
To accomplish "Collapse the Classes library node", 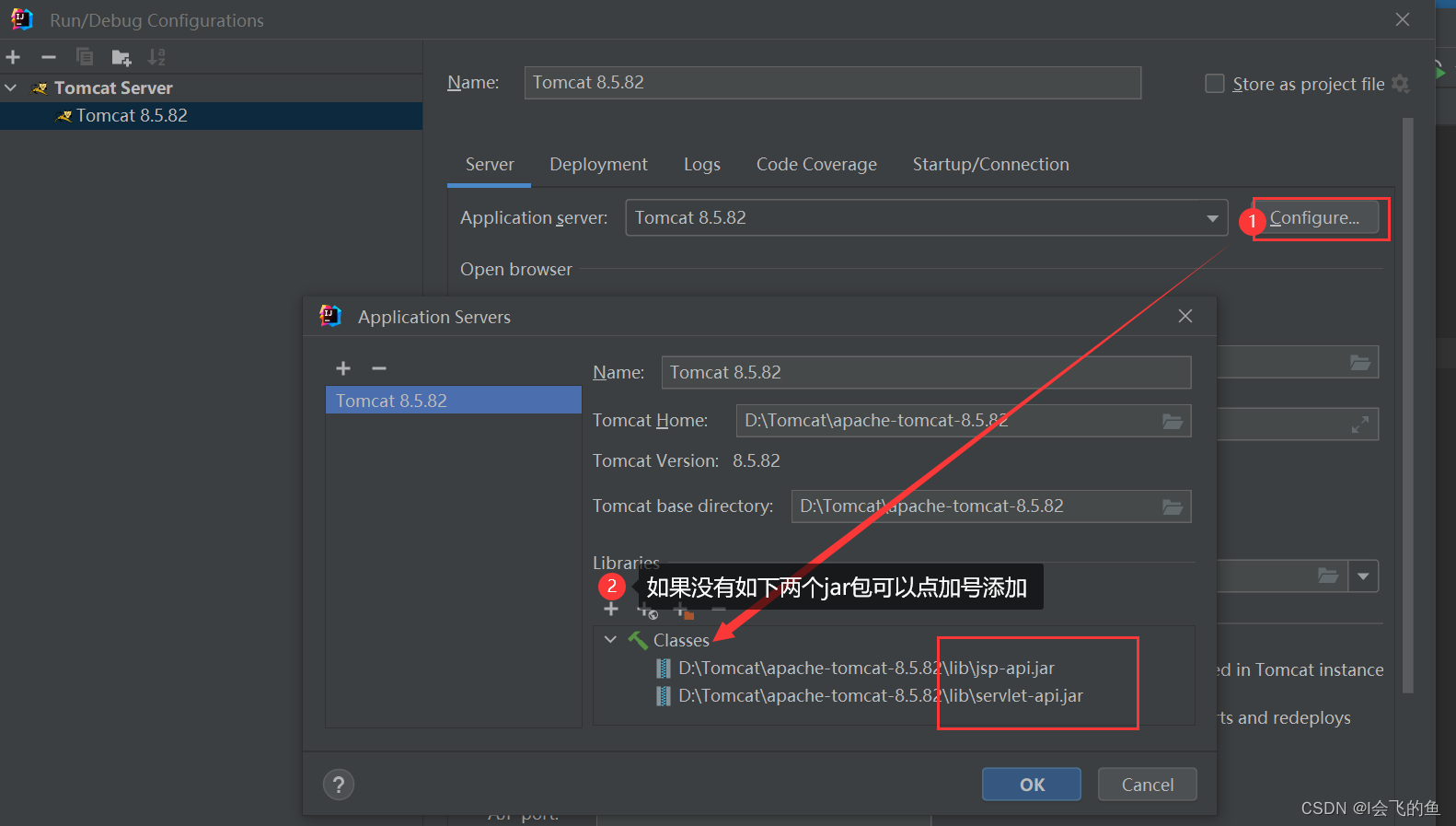I will point(610,639).
